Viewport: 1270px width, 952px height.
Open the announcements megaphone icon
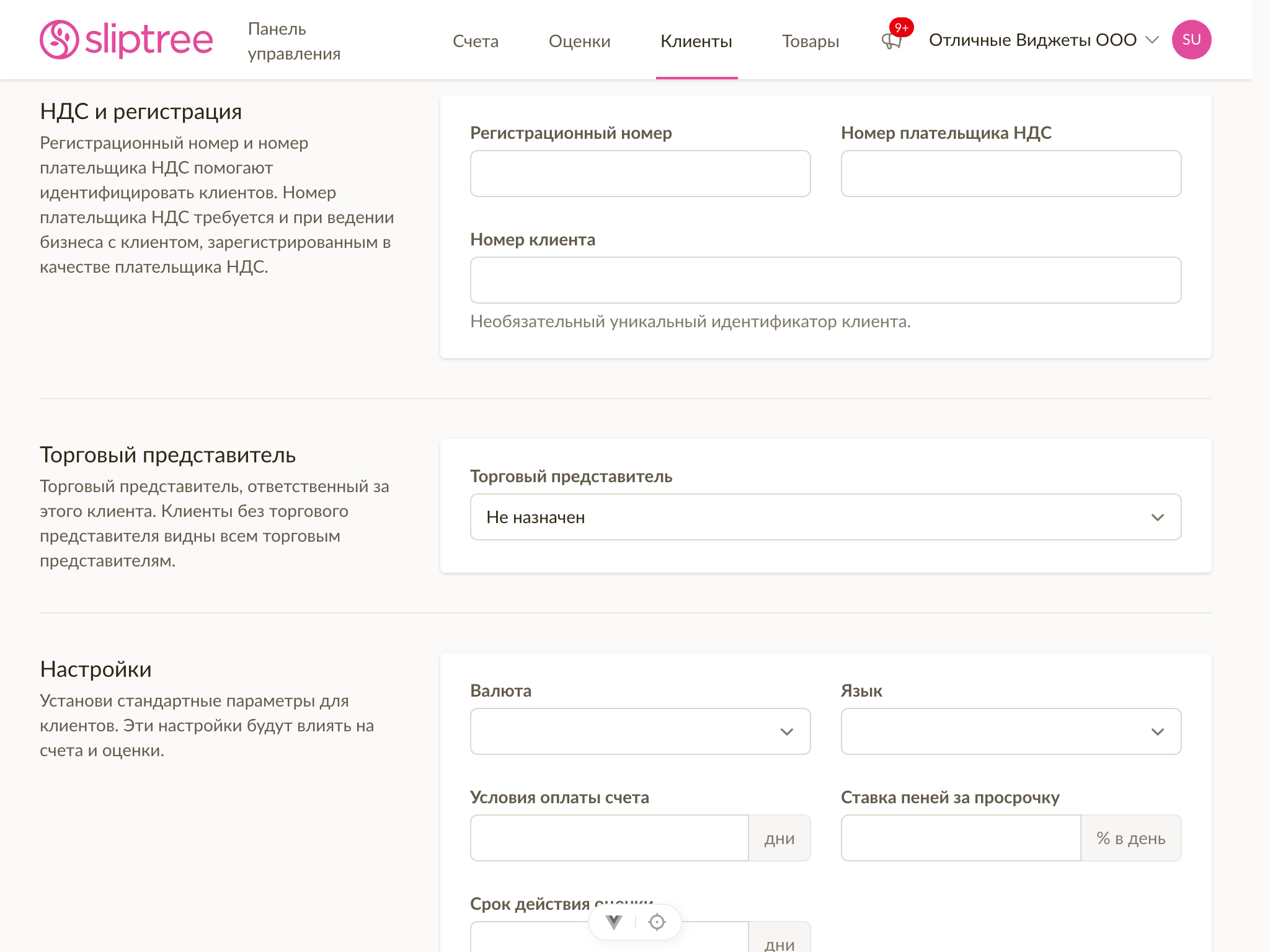point(892,42)
